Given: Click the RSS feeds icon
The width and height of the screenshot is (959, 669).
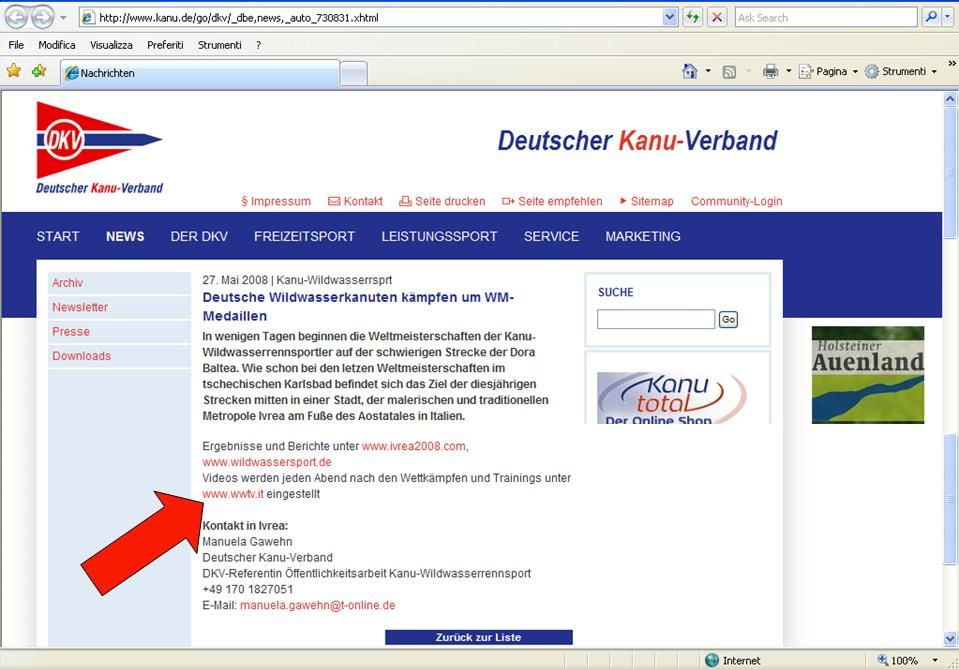Looking at the screenshot, I should coord(729,72).
